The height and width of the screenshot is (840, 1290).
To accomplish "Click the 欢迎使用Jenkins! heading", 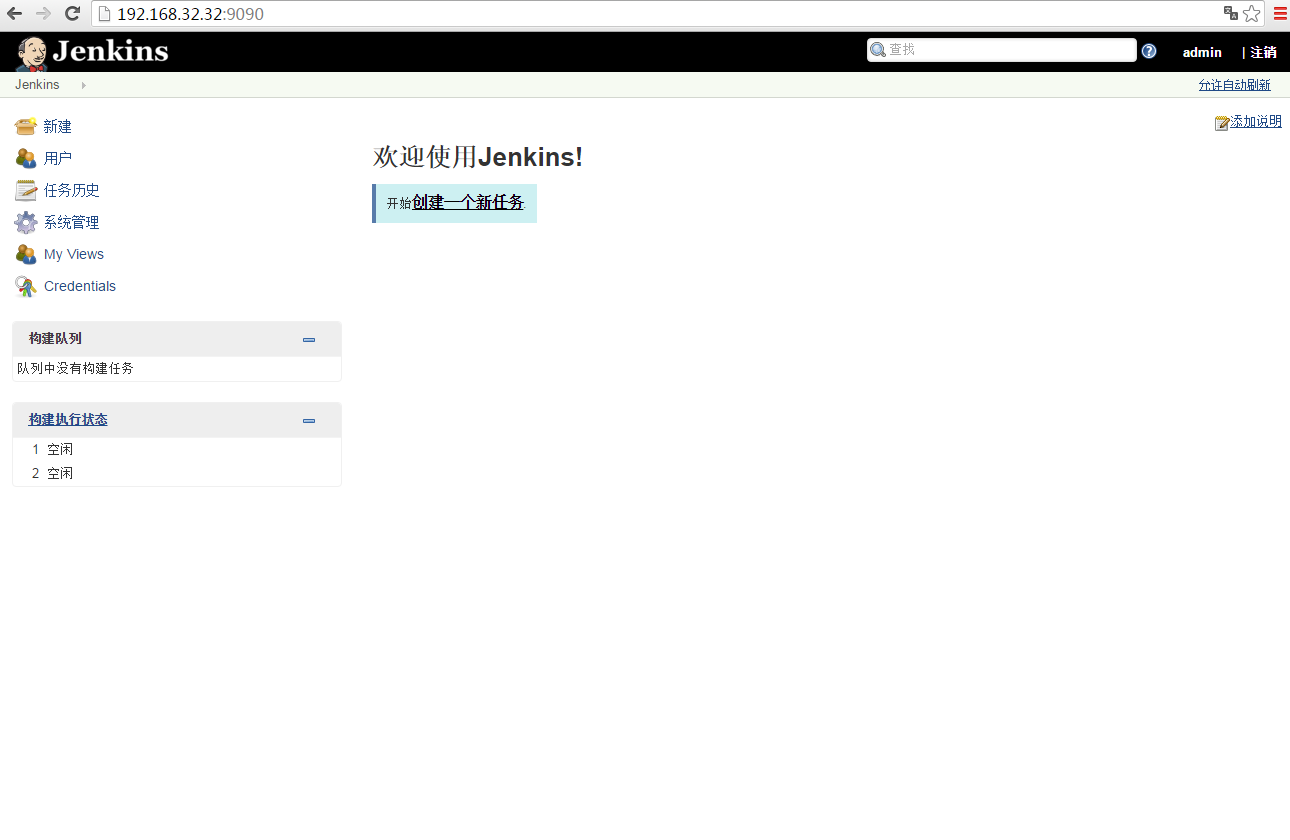I will click(x=478, y=157).
